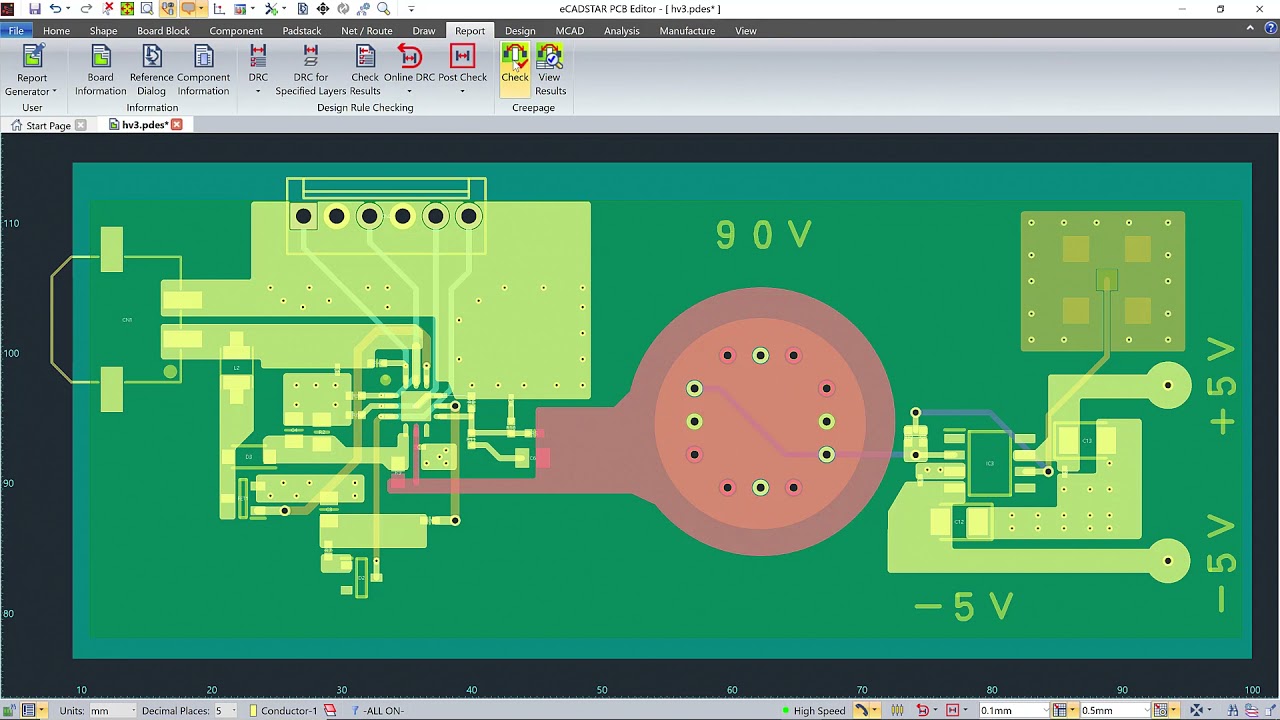Click the binoculars find icon in status bar
Screen dimensions: 1280x720
[1235, 710]
